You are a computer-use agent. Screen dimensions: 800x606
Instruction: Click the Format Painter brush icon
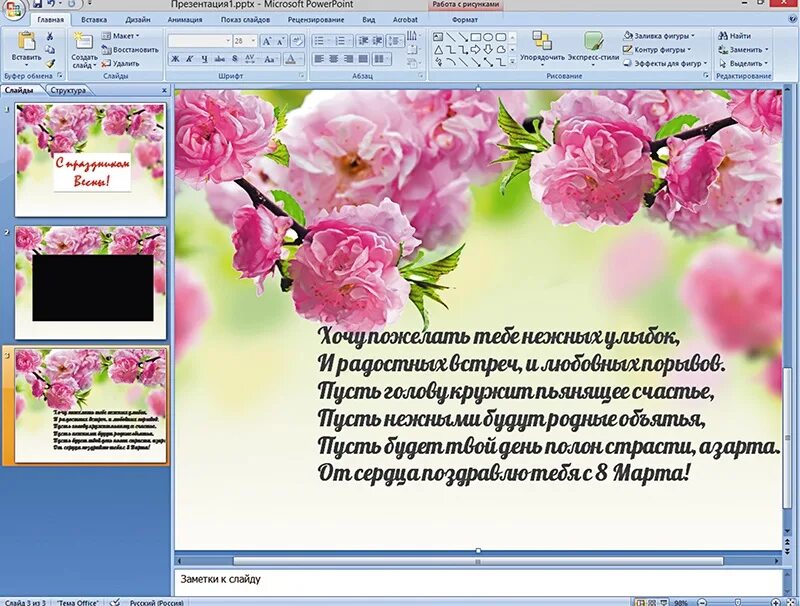50,63
